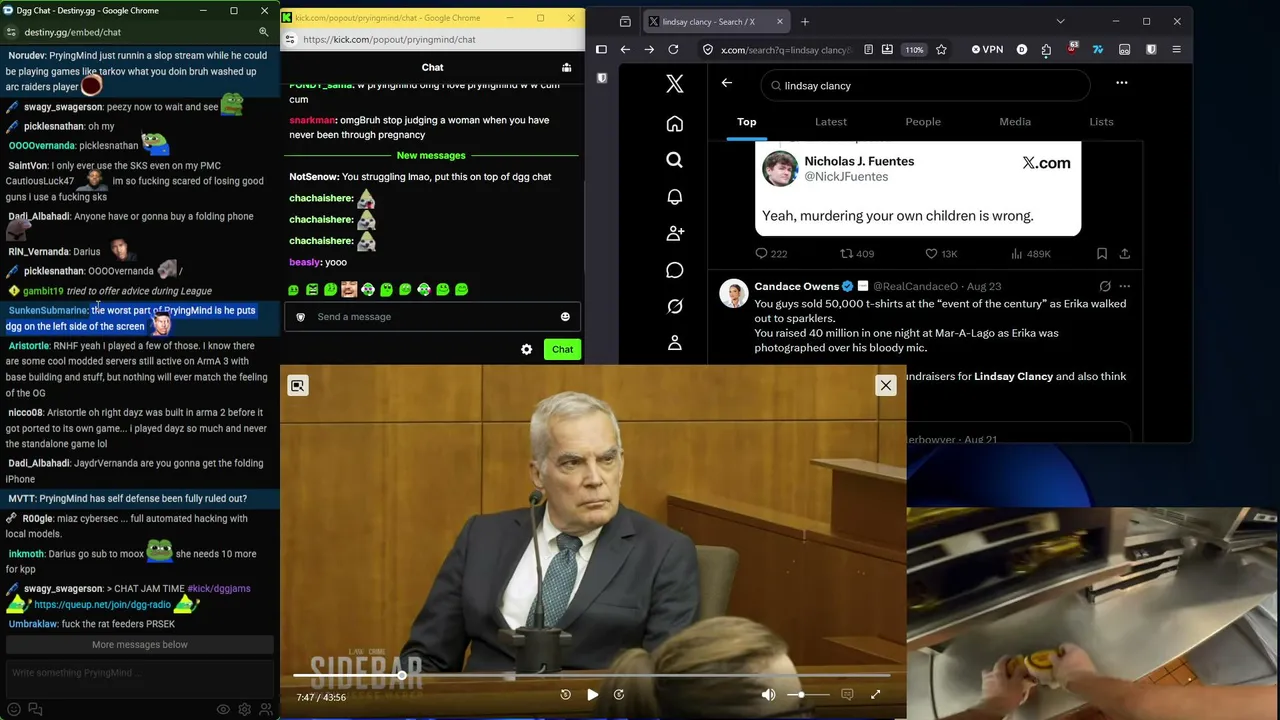Viewport: 1280px width, 720px height.
Task: Open the X home logo in the sidebar
Action: click(675, 85)
